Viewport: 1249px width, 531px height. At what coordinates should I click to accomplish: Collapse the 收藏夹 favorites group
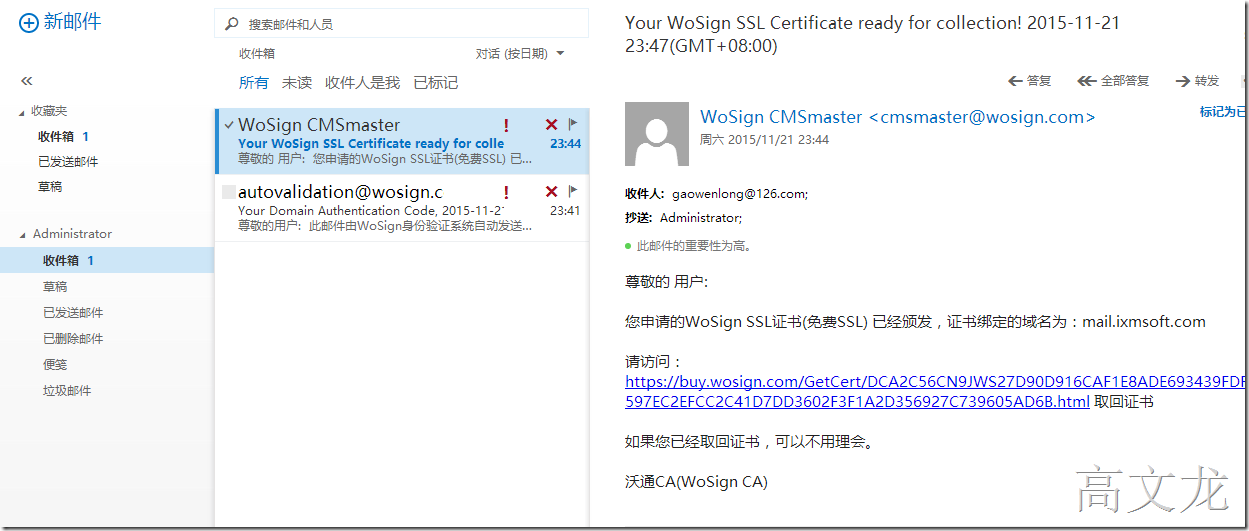tap(22, 112)
